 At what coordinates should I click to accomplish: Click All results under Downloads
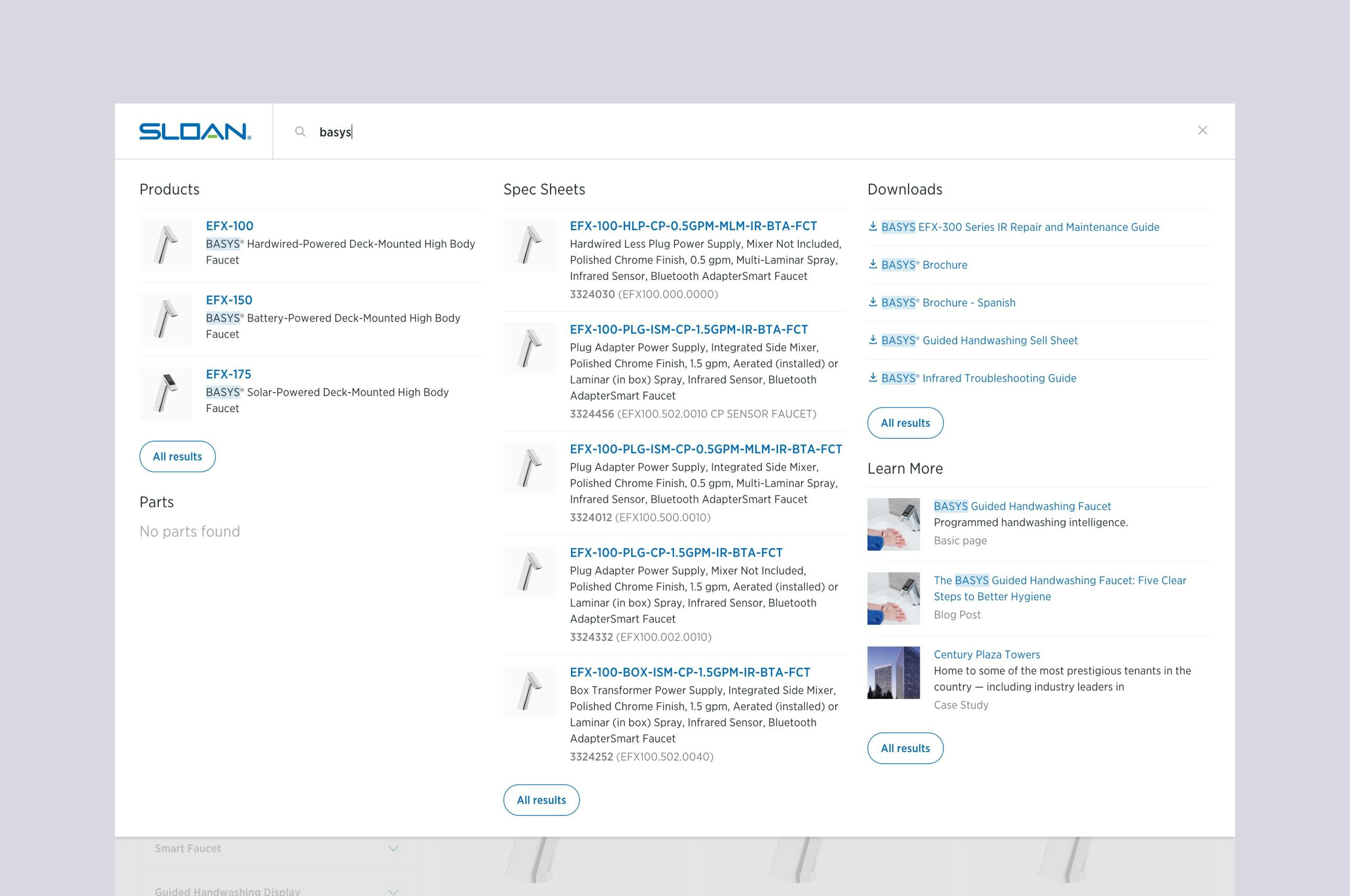(905, 423)
